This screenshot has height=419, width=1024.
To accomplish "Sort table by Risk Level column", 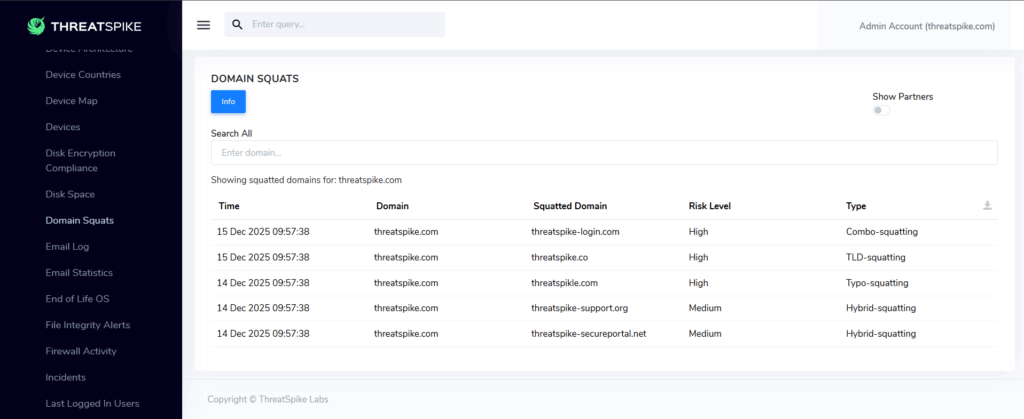I will pos(709,206).
